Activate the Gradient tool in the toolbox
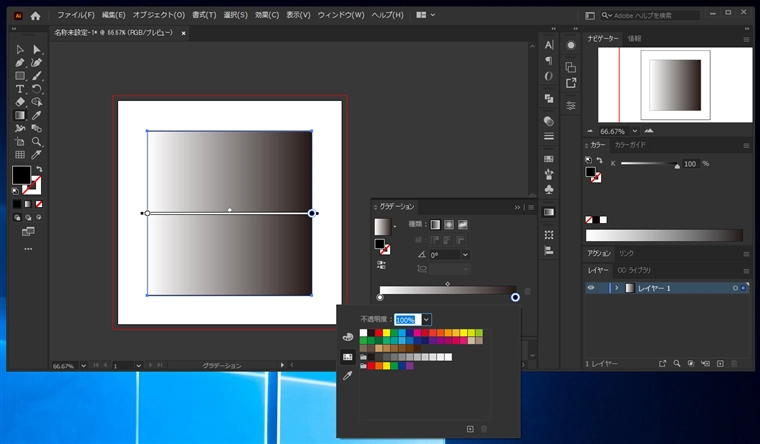Screen dimensions: 760x444 [20, 115]
